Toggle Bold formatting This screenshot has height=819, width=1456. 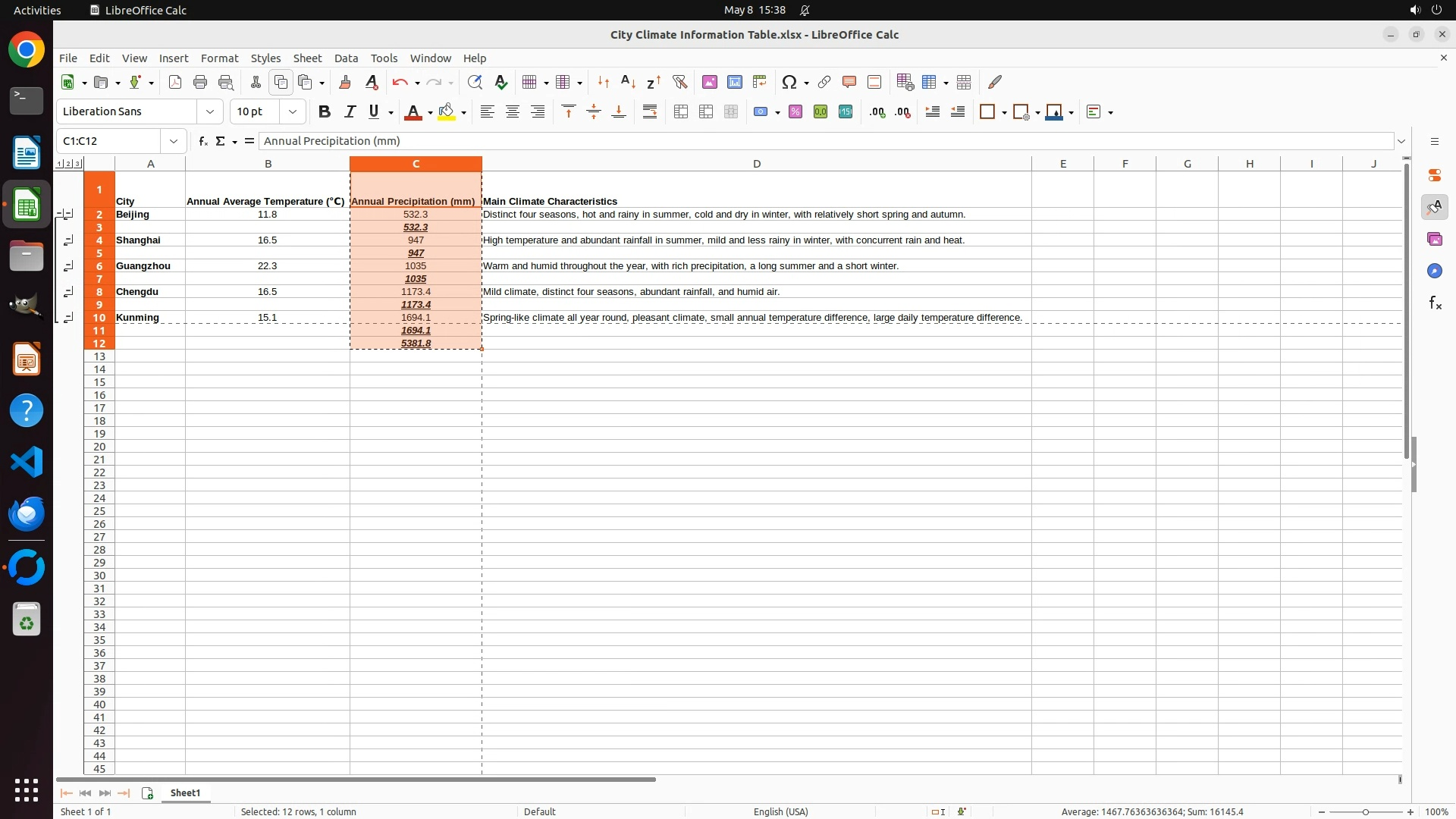325,112
